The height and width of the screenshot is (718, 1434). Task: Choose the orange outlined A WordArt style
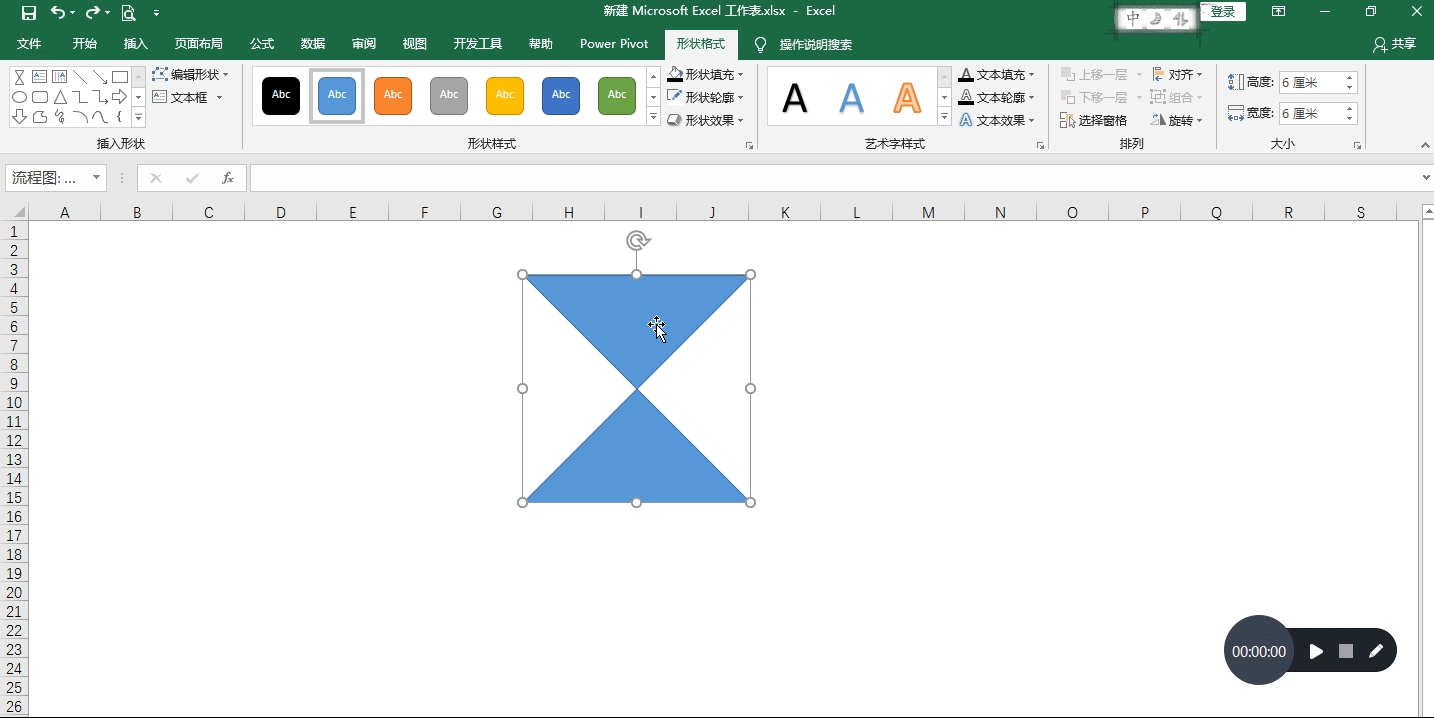pyautogui.click(x=907, y=97)
